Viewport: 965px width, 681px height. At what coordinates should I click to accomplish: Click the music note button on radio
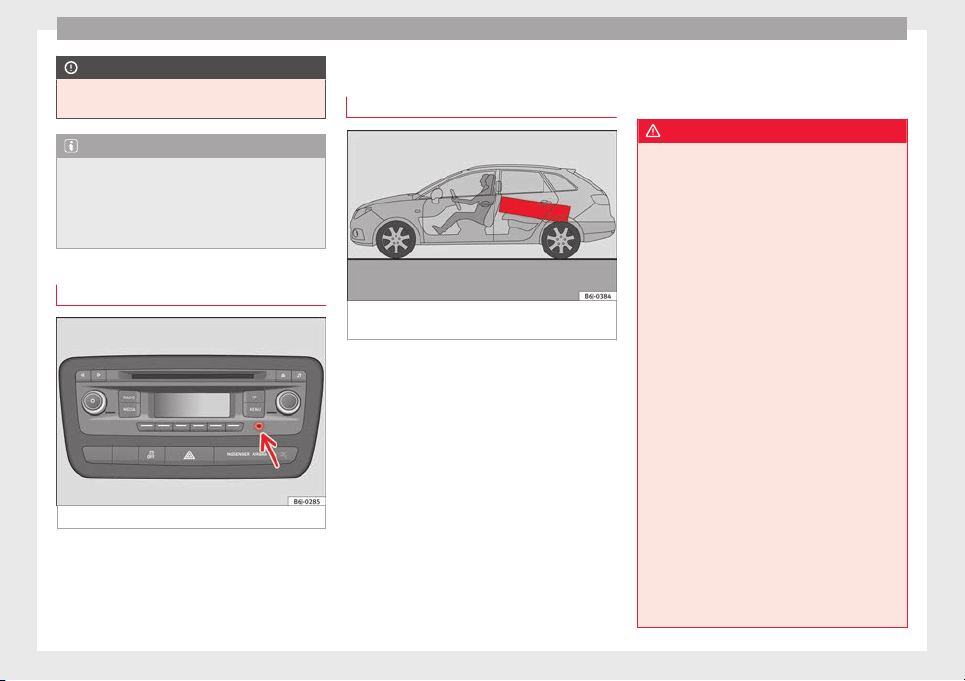coord(299,375)
